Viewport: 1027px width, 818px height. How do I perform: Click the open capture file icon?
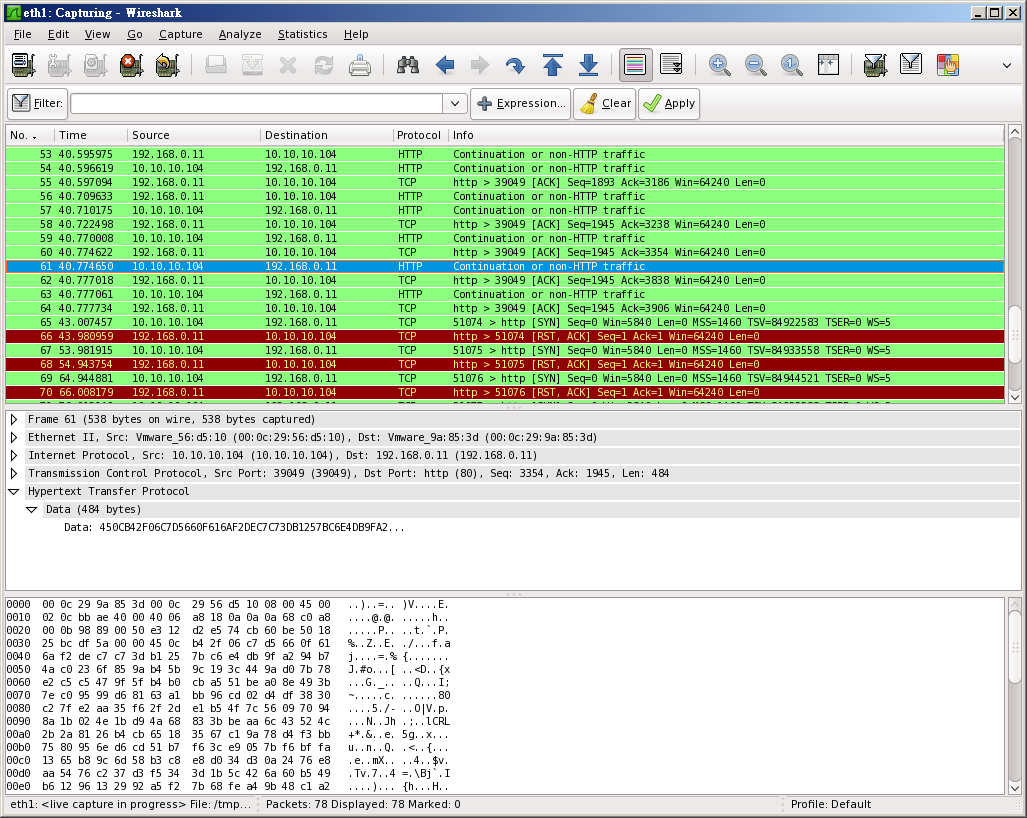(216, 64)
